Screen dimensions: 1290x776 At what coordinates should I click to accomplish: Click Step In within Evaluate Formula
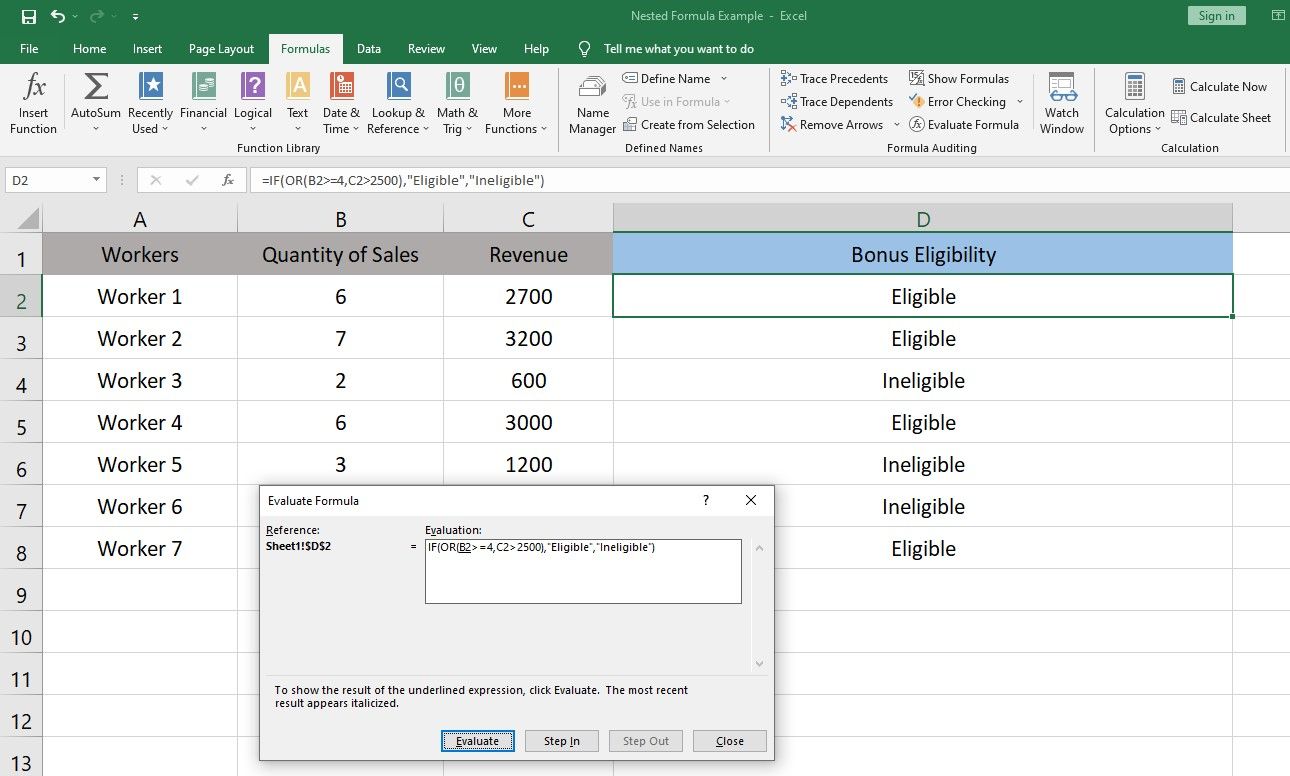[561, 741]
